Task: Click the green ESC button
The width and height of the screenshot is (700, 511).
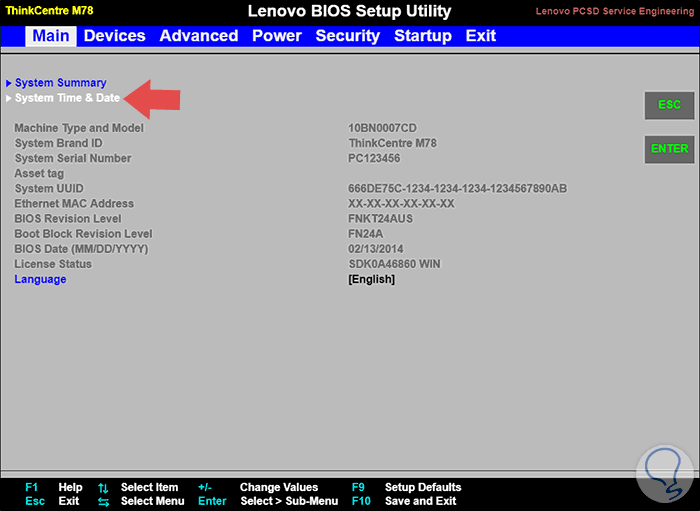Action: point(669,105)
